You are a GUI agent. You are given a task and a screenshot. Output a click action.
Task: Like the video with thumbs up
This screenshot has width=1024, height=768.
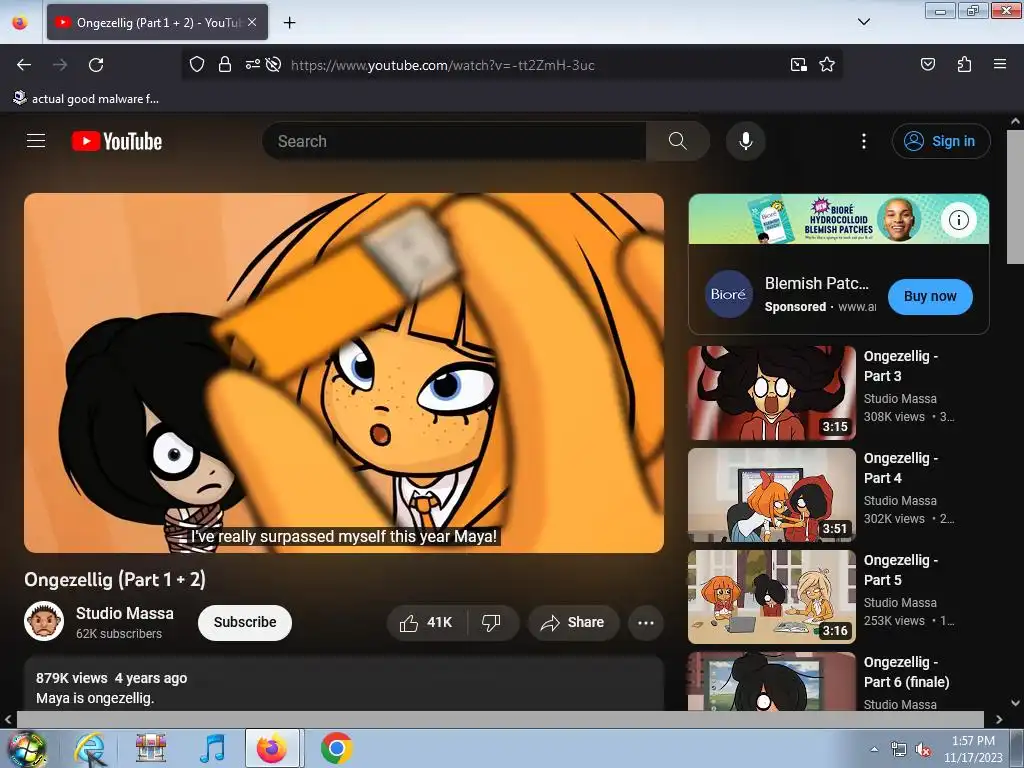(426, 622)
